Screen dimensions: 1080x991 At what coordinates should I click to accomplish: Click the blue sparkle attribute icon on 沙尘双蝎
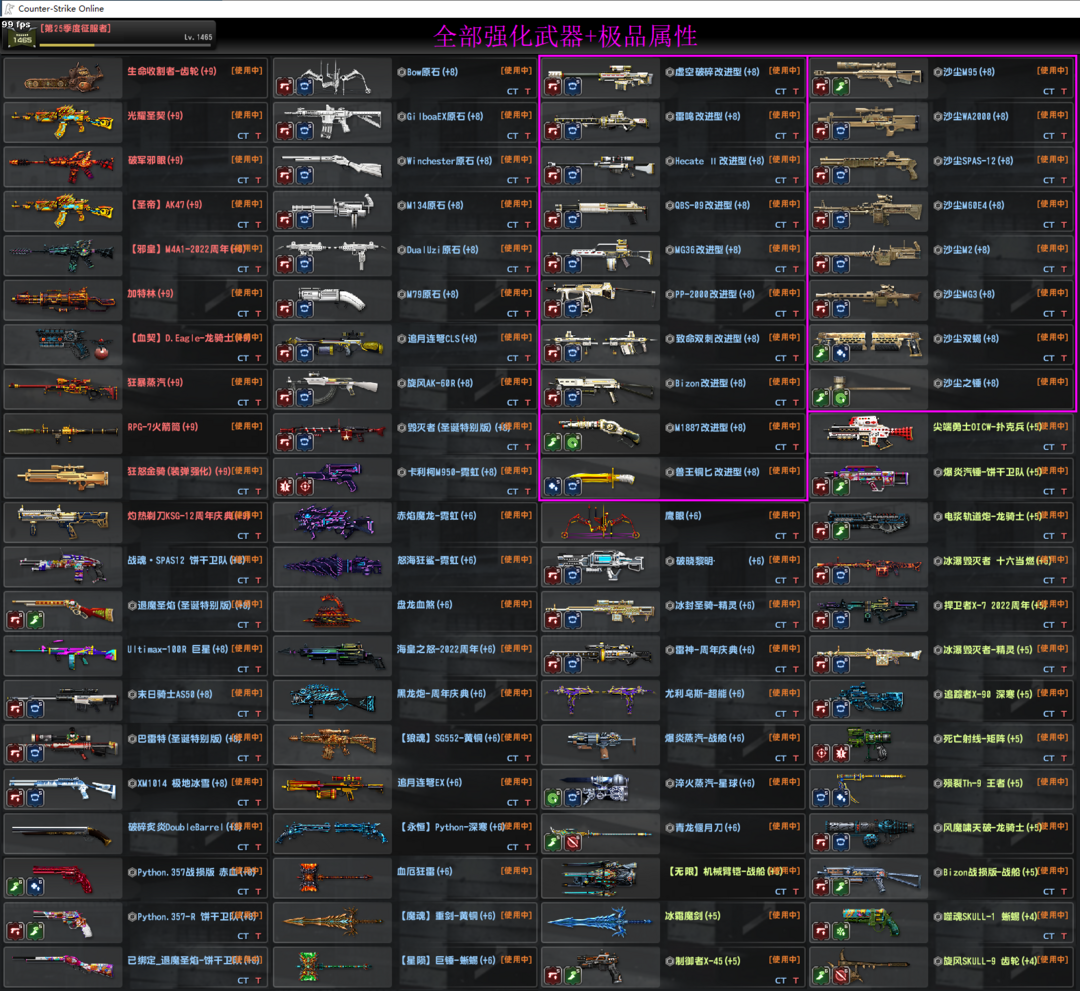pos(841,354)
